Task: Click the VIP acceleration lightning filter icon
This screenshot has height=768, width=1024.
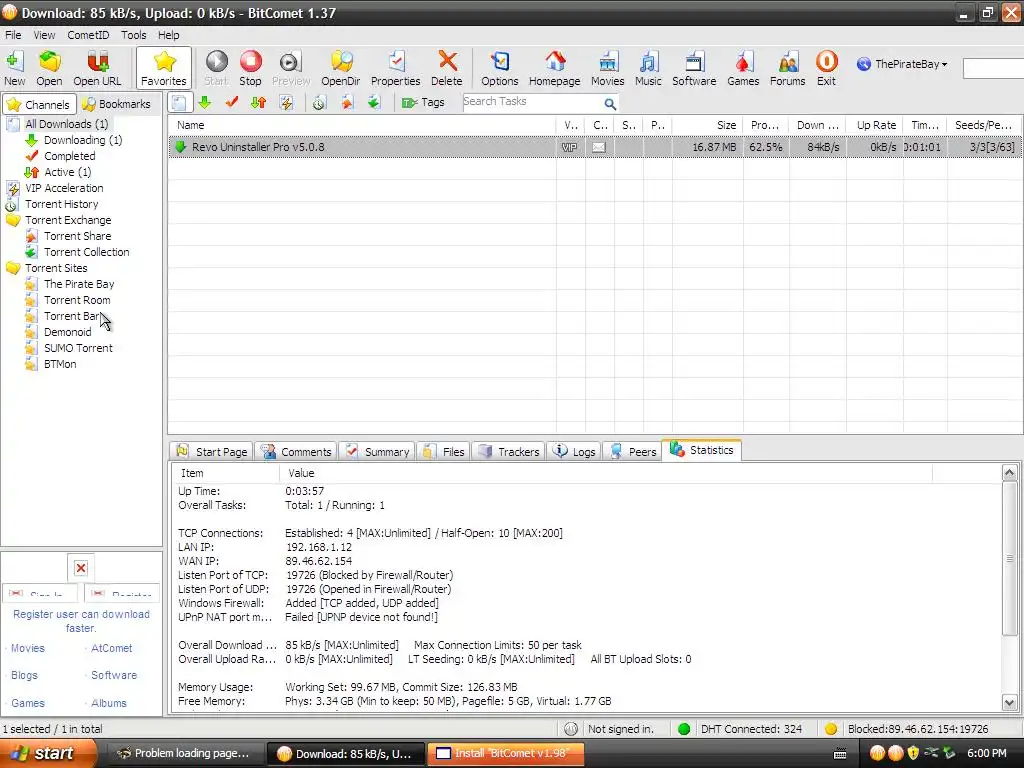Action: point(286,103)
